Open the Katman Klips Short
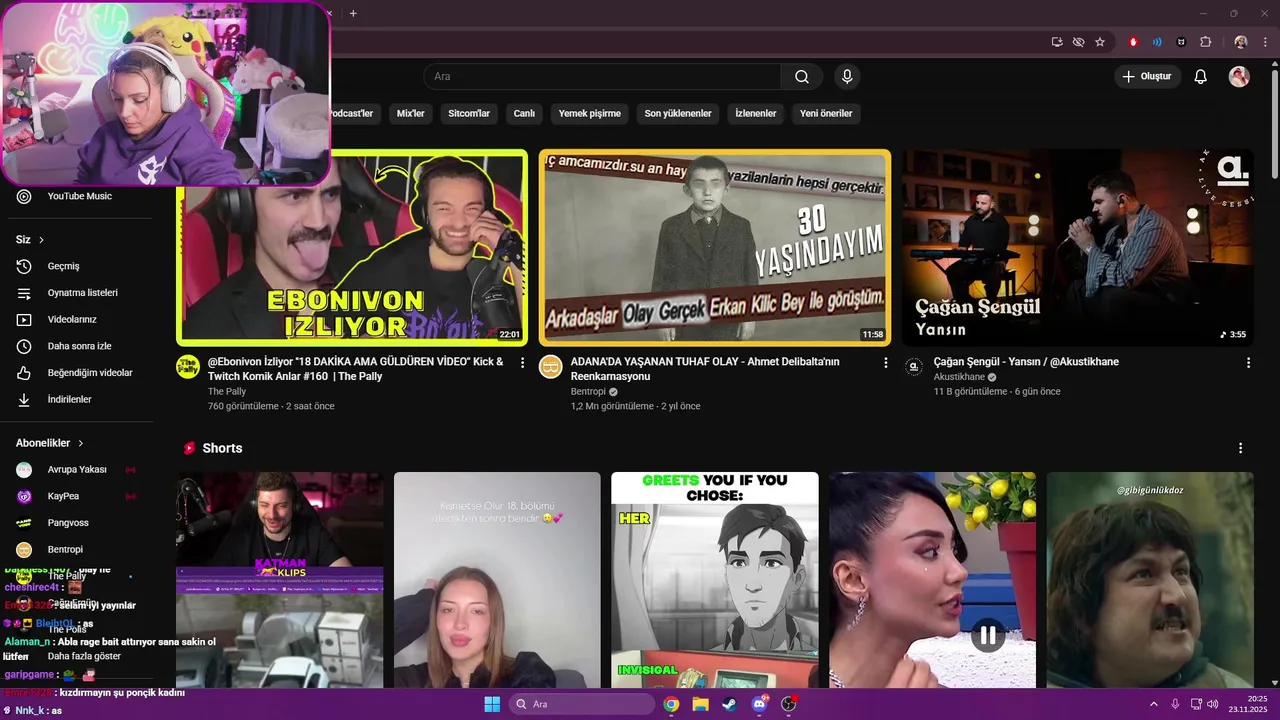Screen dimensions: 1280x720 click(x=280, y=580)
